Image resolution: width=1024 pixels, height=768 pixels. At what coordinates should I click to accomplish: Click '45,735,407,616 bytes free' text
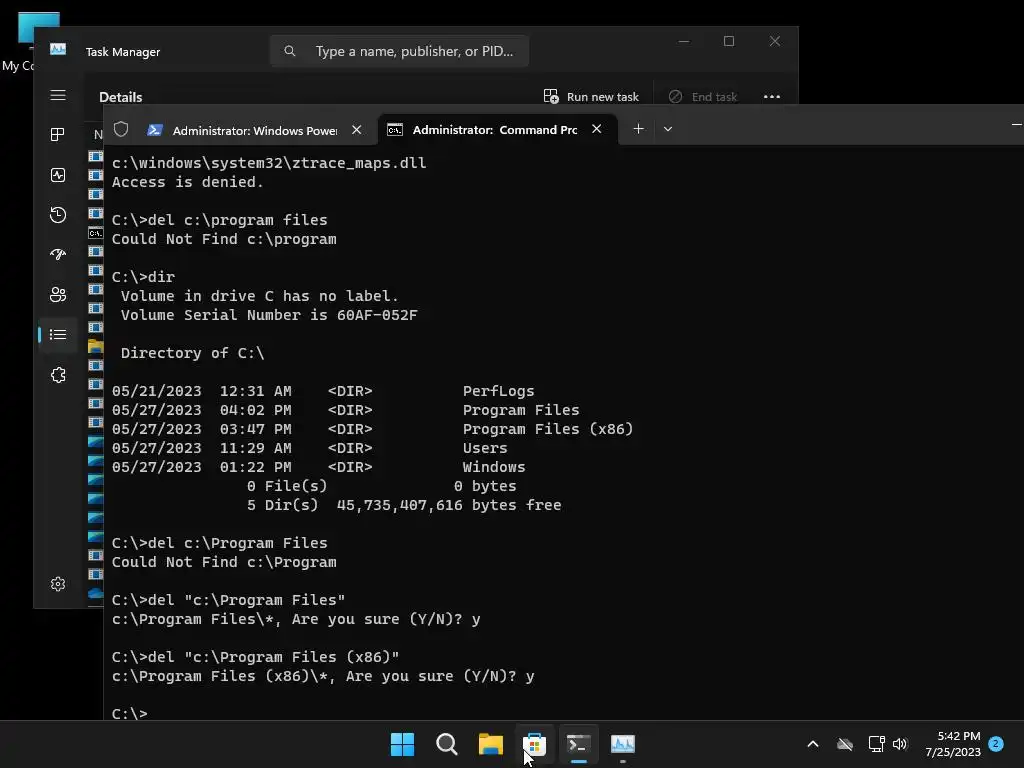pyautogui.click(x=449, y=505)
